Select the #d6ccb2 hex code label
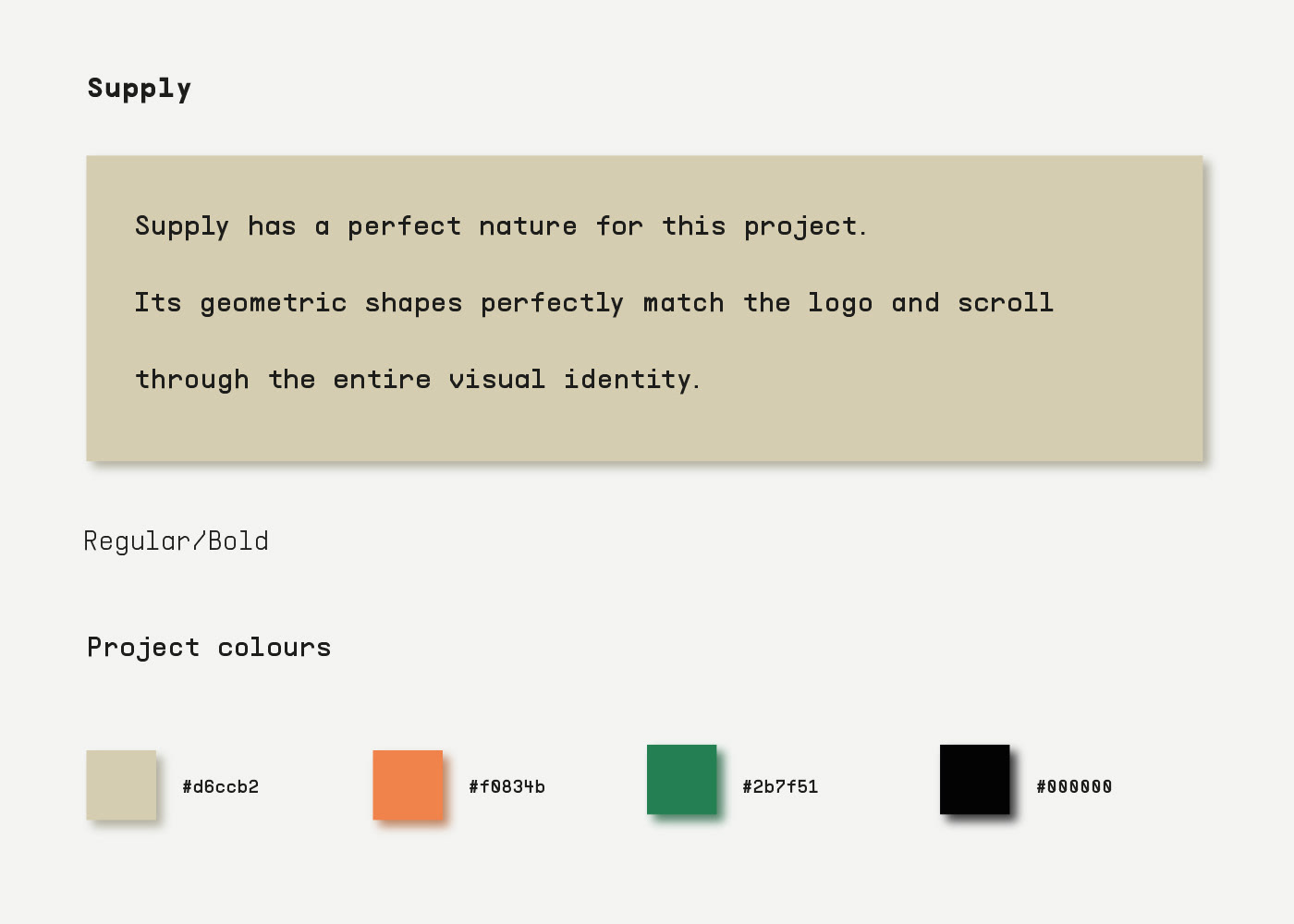1294x924 pixels. 220,786
